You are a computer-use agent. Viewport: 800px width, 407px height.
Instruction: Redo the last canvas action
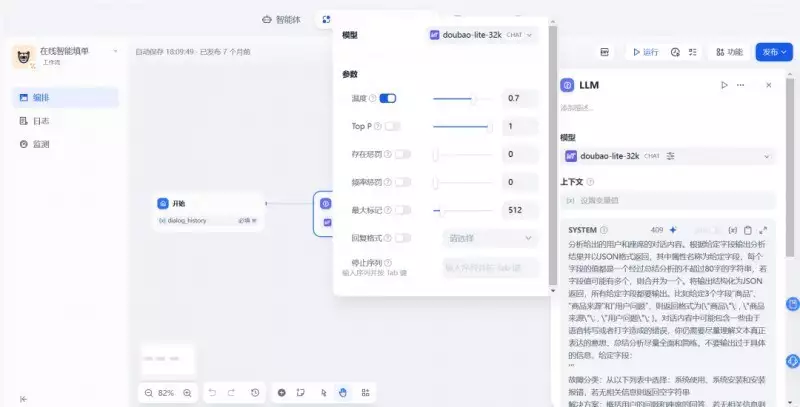[231, 393]
